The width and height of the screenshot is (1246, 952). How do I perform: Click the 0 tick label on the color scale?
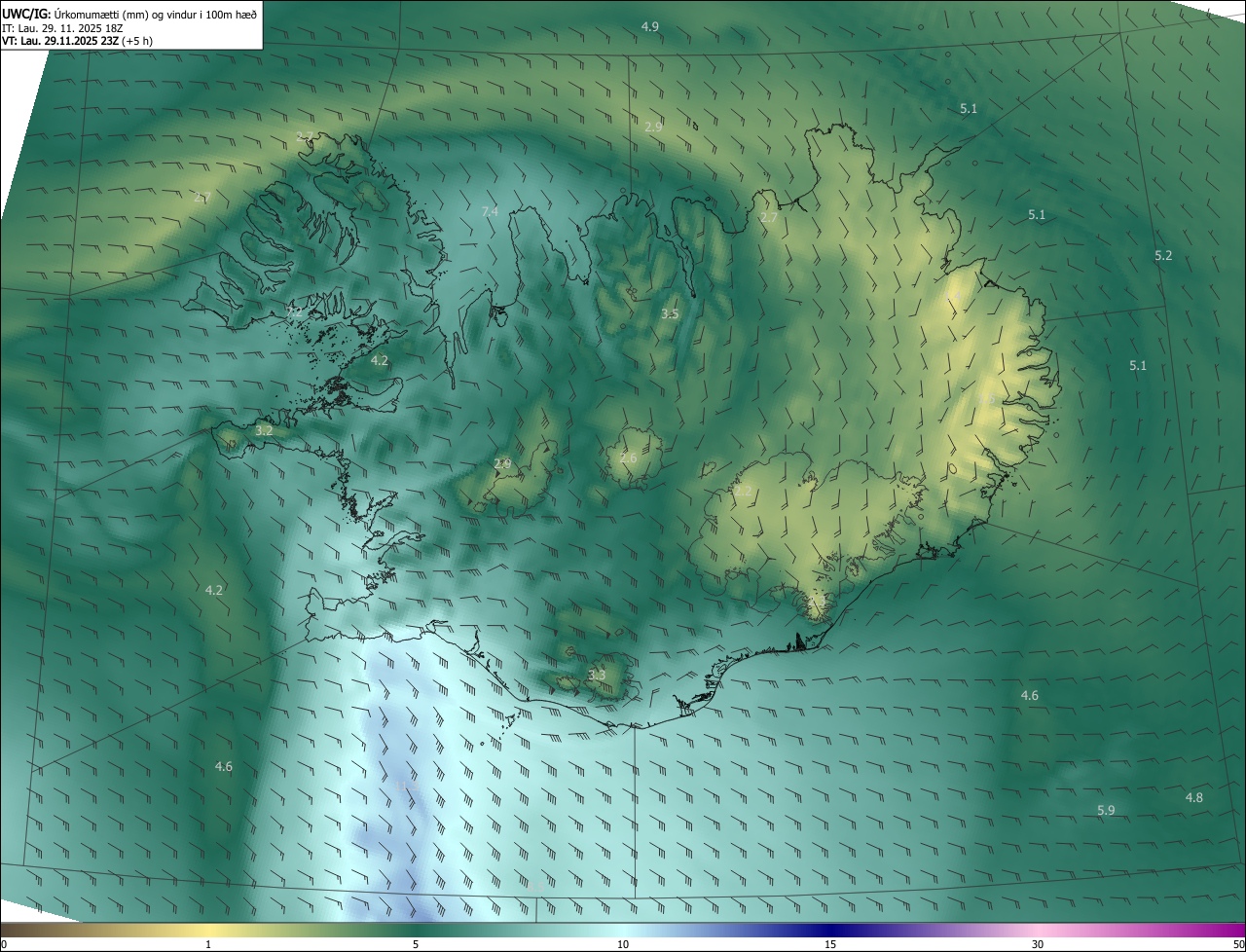click(x=4, y=944)
